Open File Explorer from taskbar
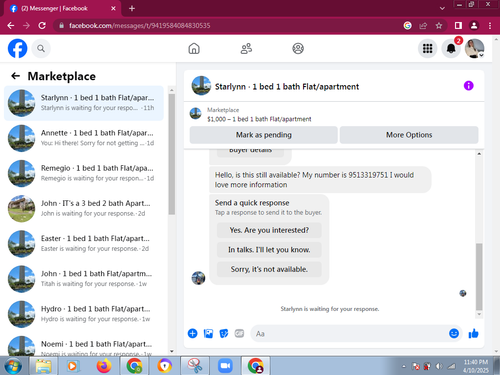 43,366
